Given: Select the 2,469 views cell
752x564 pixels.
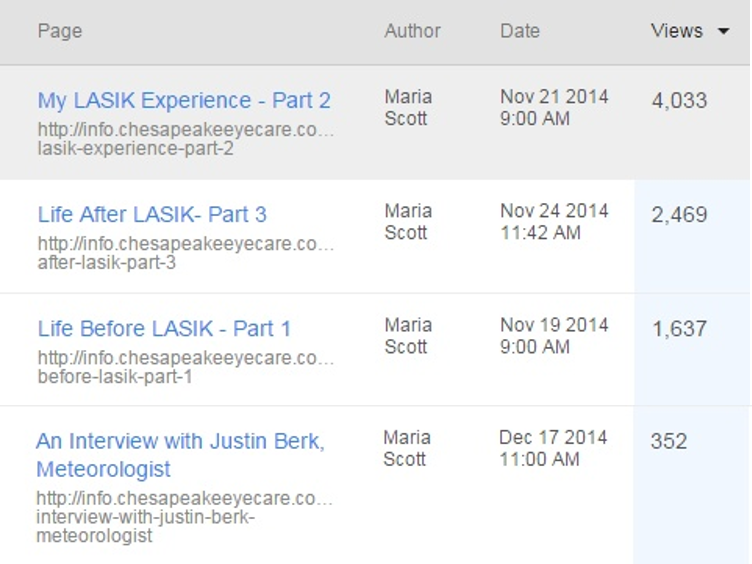Looking at the screenshot, I should [x=679, y=214].
